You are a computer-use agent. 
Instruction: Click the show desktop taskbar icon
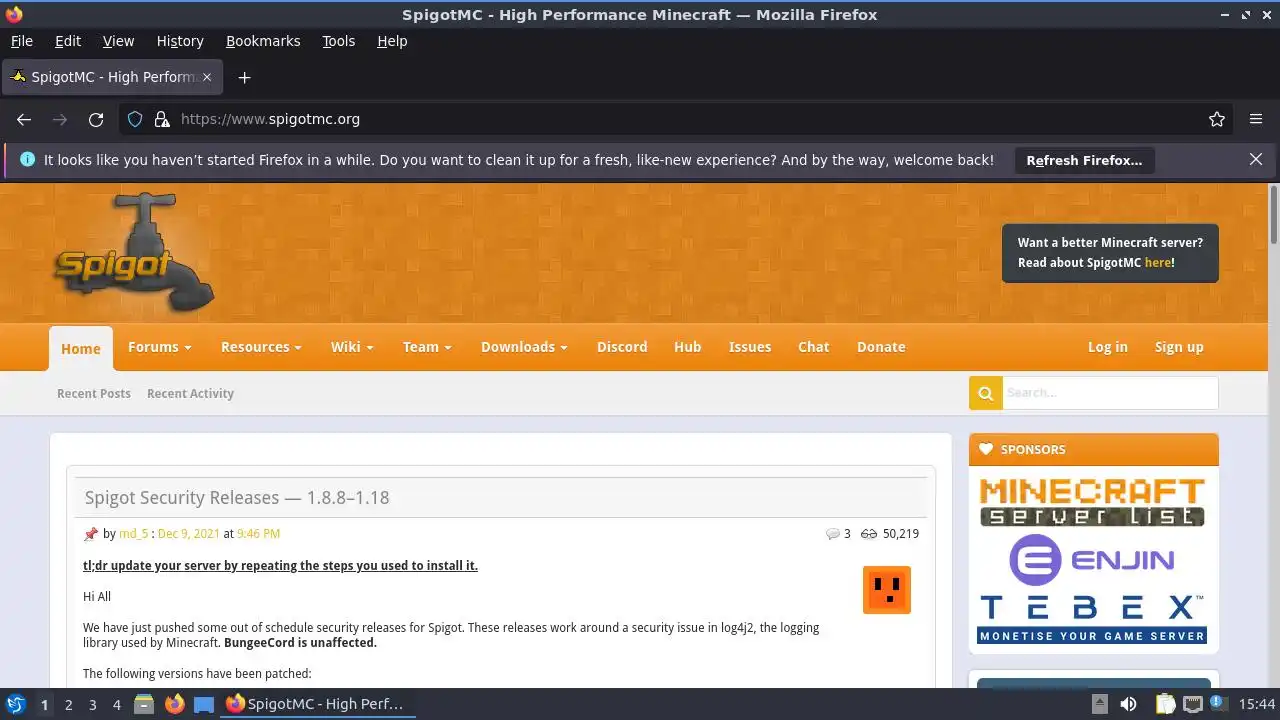click(204, 704)
